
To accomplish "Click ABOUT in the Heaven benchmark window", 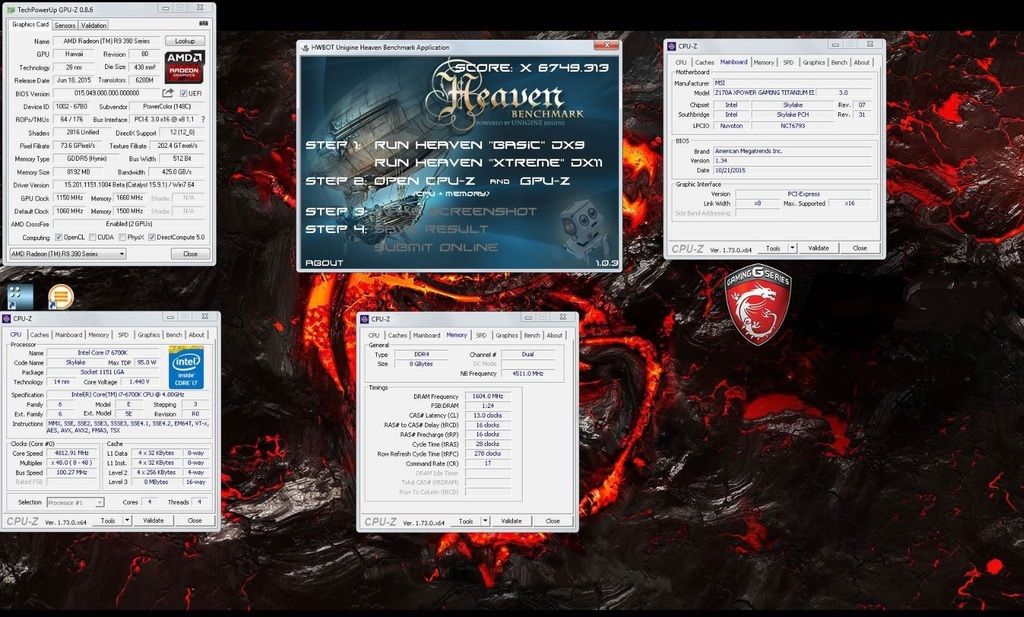I will coord(324,262).
